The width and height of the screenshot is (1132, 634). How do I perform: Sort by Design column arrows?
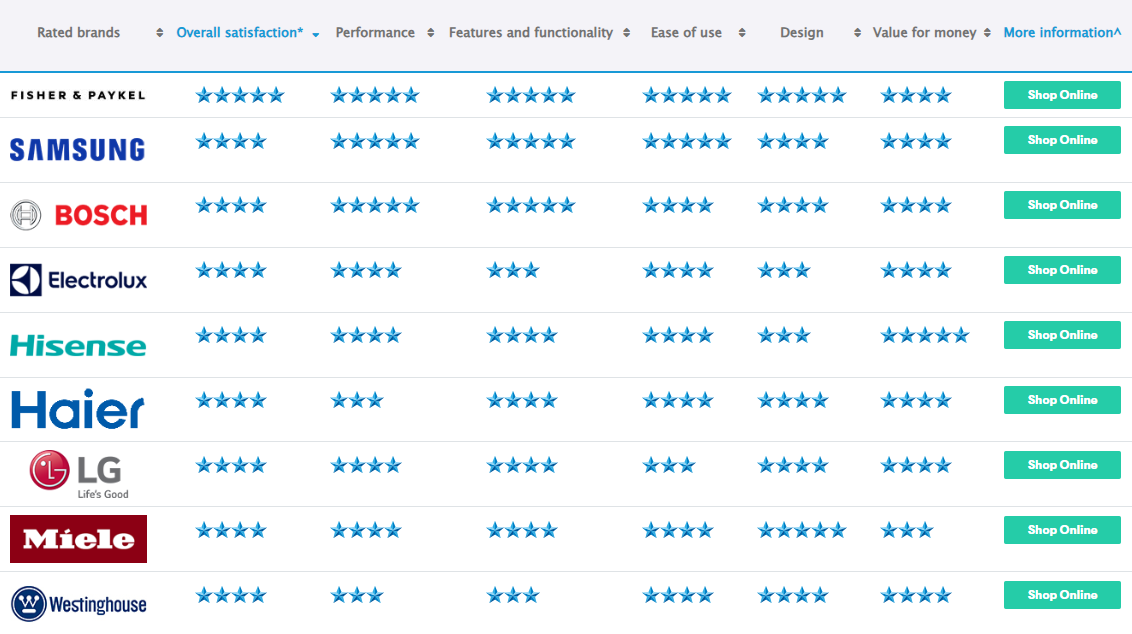pyautogui.click(x=858, y=32)
